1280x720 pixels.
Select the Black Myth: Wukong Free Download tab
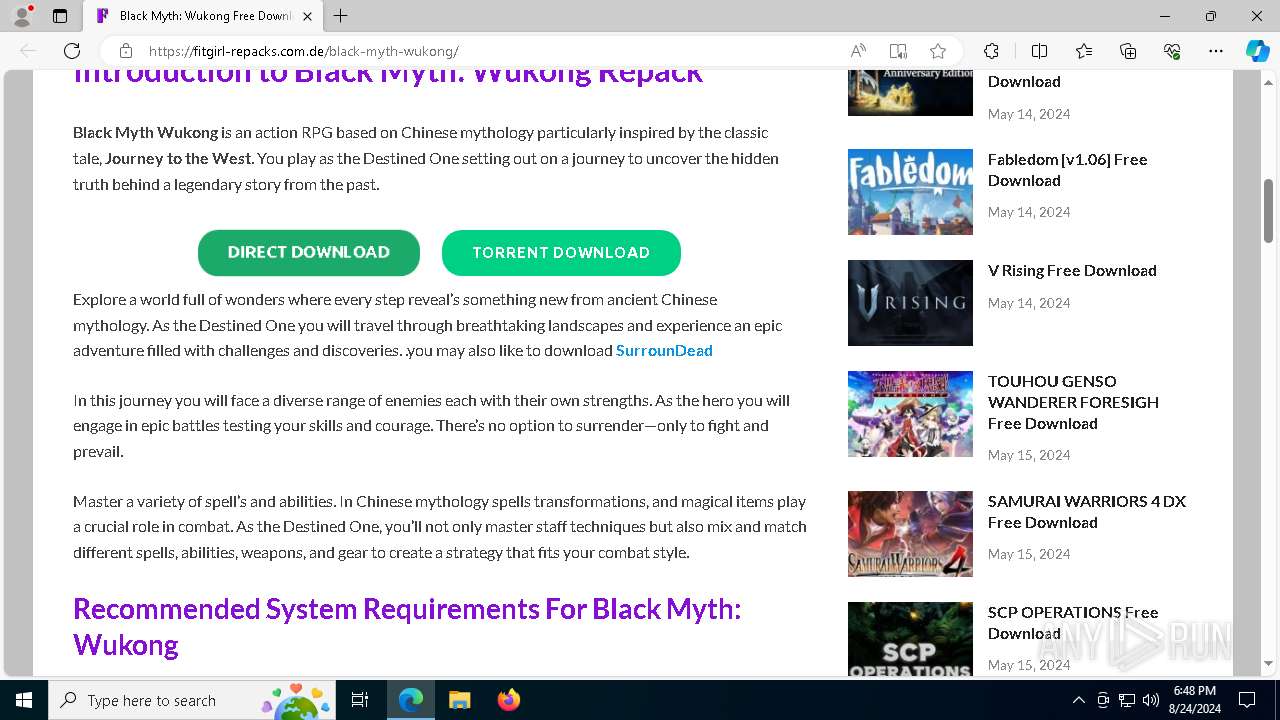[x=203, y=16]
